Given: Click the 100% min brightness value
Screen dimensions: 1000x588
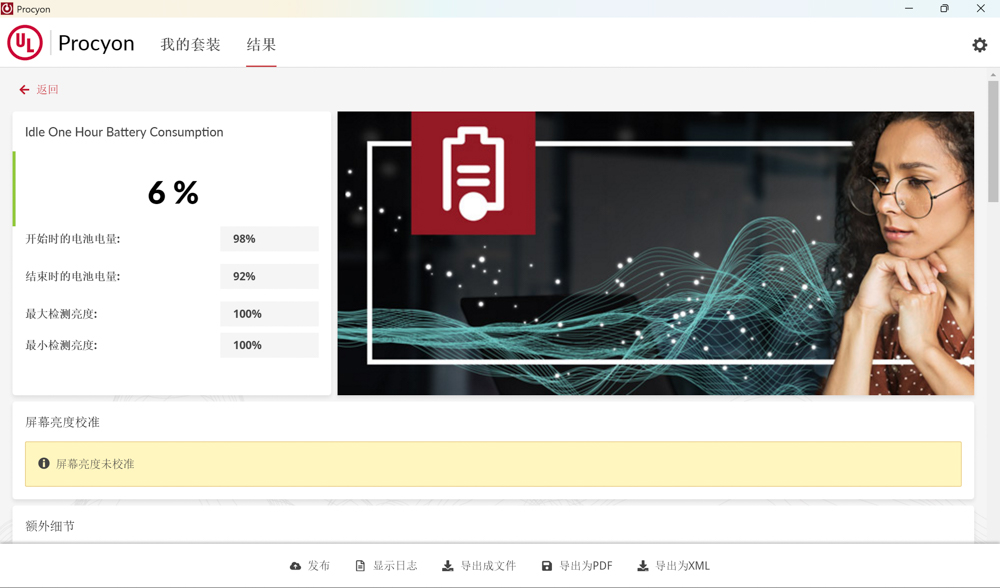Looking at the screenshot, I should pos(269,345).
